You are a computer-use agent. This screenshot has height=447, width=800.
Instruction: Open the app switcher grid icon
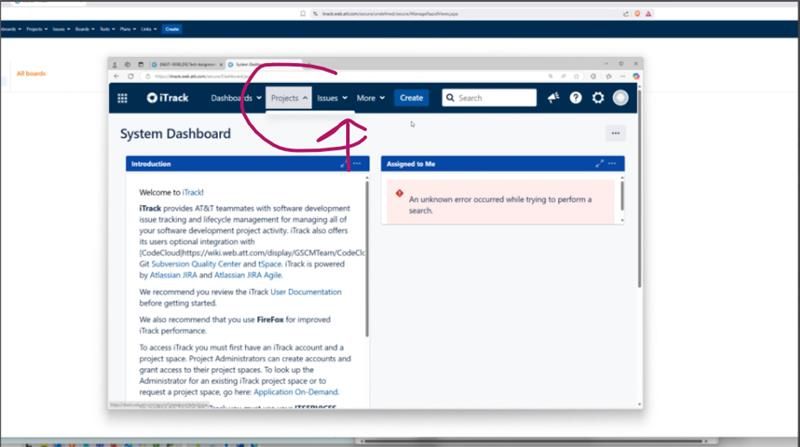122,98
